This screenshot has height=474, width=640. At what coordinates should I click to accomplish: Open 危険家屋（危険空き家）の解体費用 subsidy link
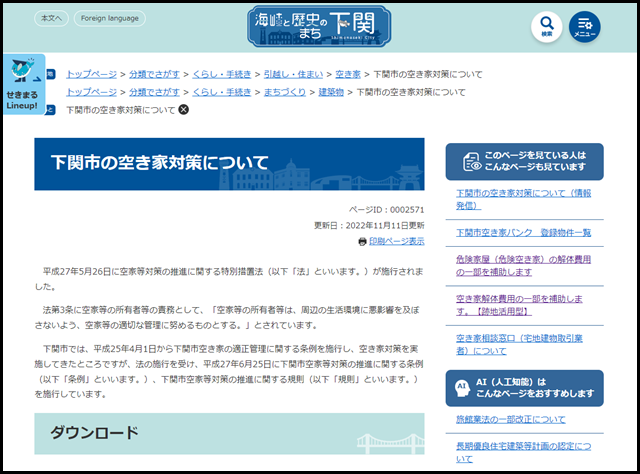pos(523,266)
